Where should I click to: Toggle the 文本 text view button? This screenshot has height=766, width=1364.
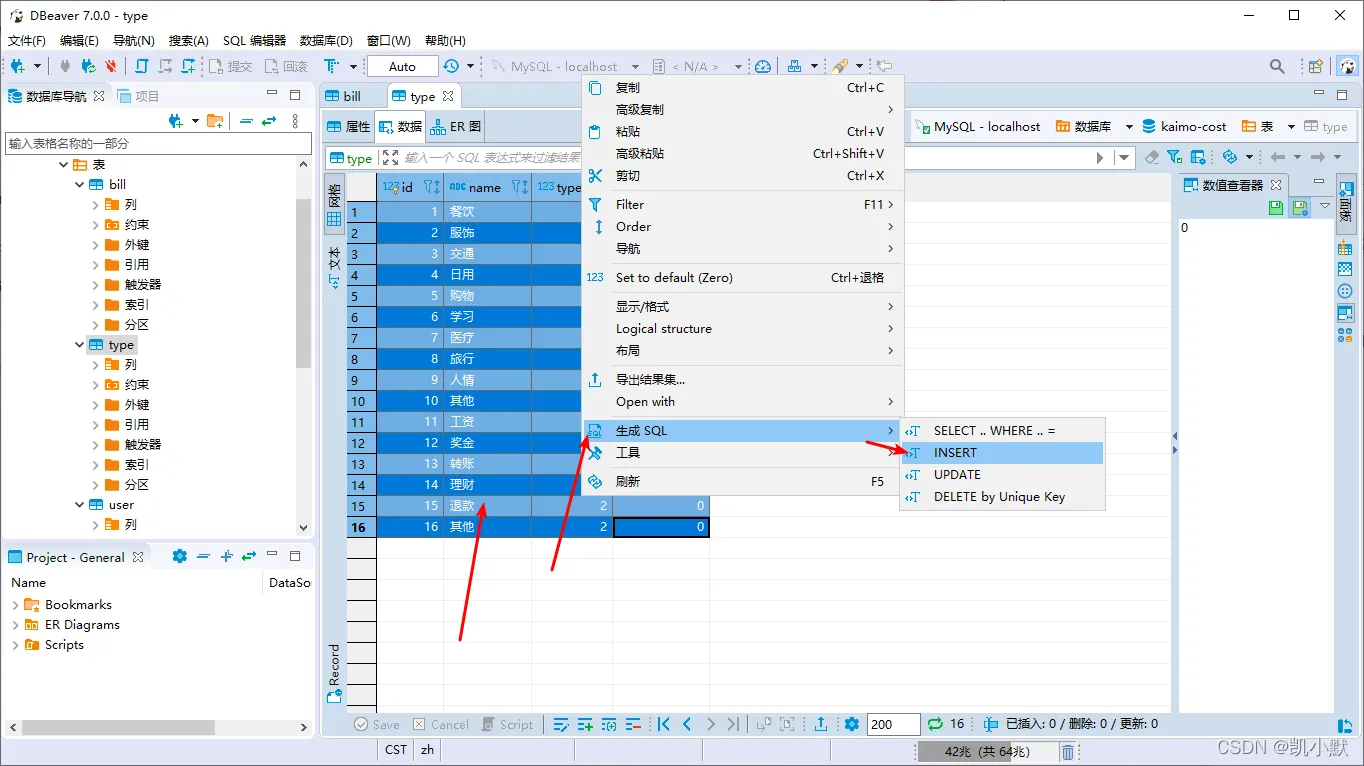click(x=334, y=266)
